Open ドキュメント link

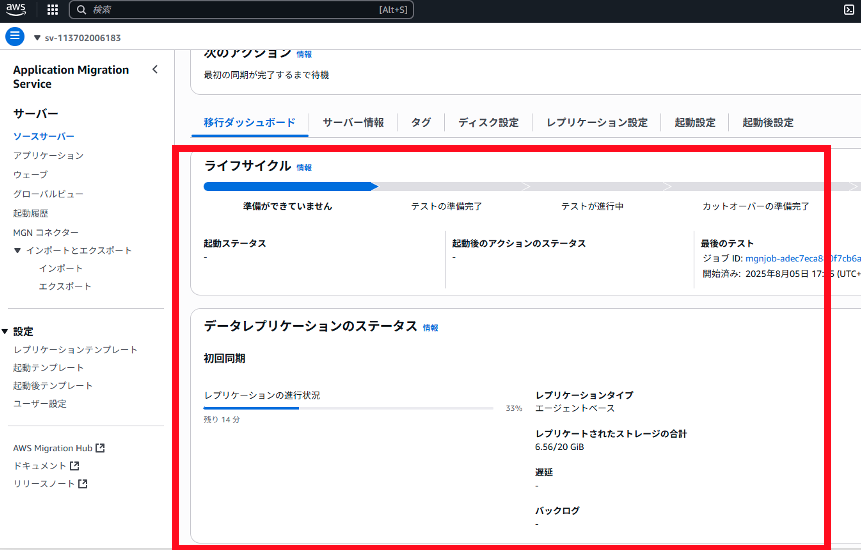click(x=40, y=465)
